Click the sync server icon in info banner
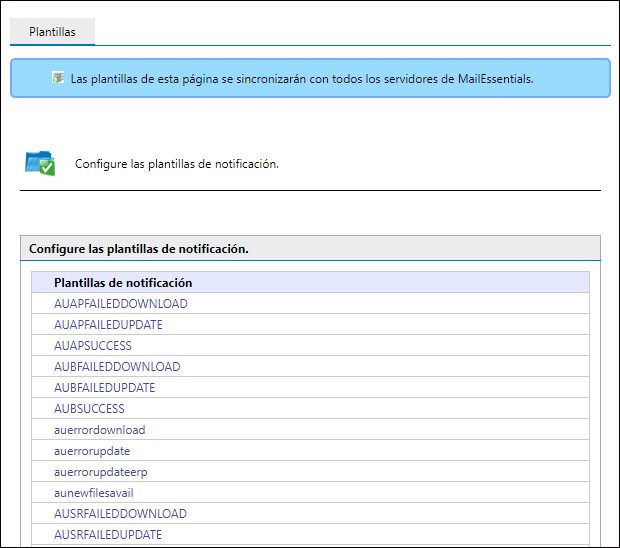Screen dimensions: 620x548 pos(58,78)
